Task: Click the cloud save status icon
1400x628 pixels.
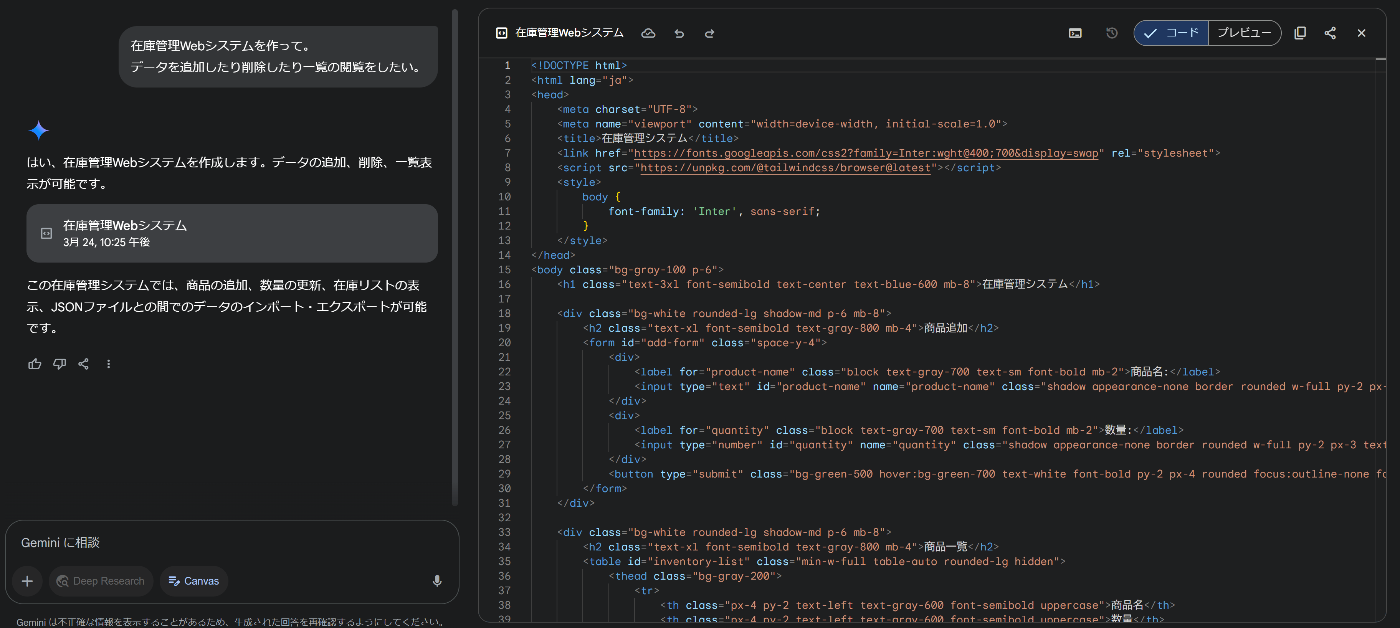Action: pyautogui.click(x=648, y=33)
